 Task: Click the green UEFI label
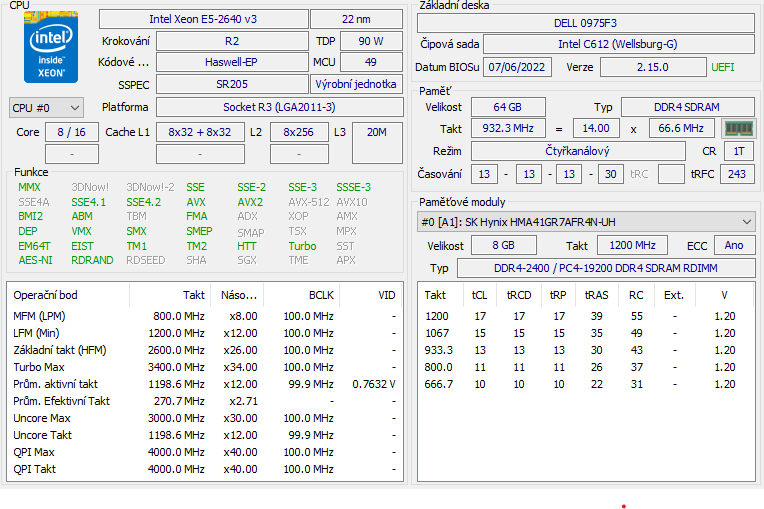(723, 67)
